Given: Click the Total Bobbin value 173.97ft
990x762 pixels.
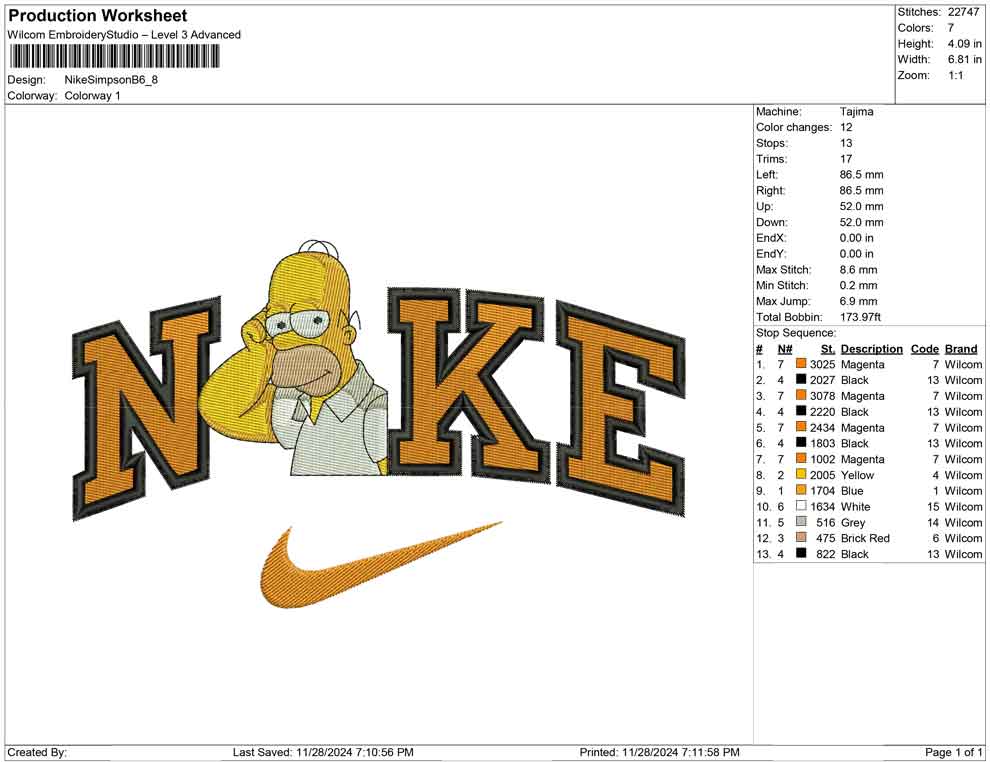Looking at the screenshot, I should tap(860, 317).
